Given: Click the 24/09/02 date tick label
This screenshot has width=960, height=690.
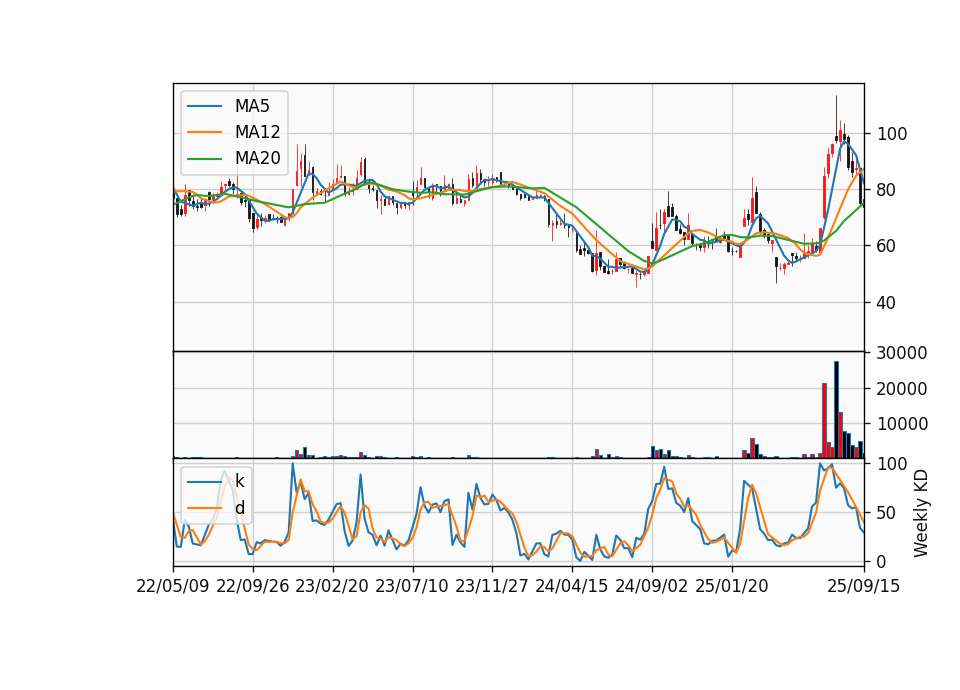Looking at the screenshot, I should click(651, 586).
